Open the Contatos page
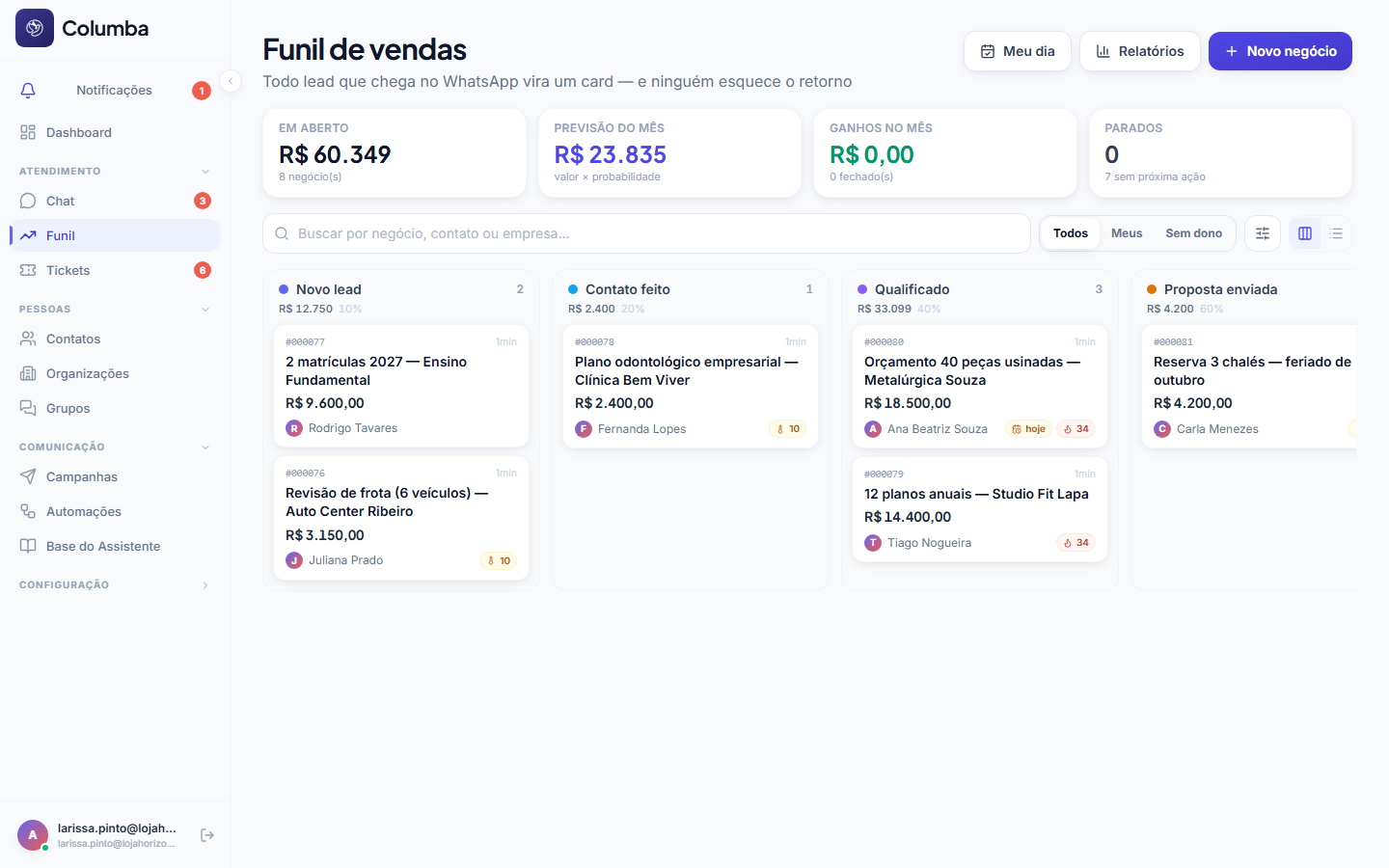 [x=115, y=339]
